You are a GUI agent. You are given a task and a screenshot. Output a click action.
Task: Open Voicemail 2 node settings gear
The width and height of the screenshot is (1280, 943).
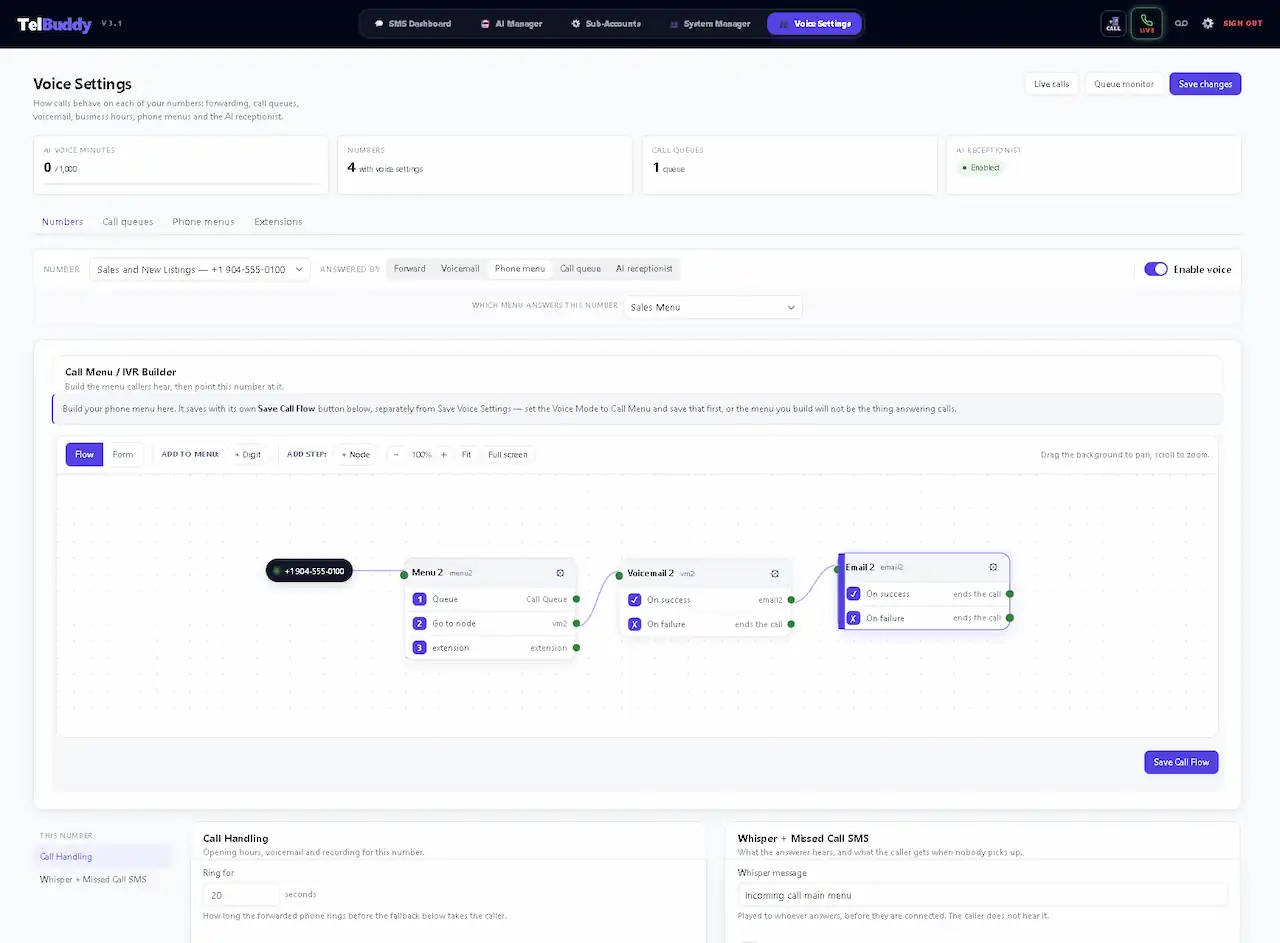[775, 574]
